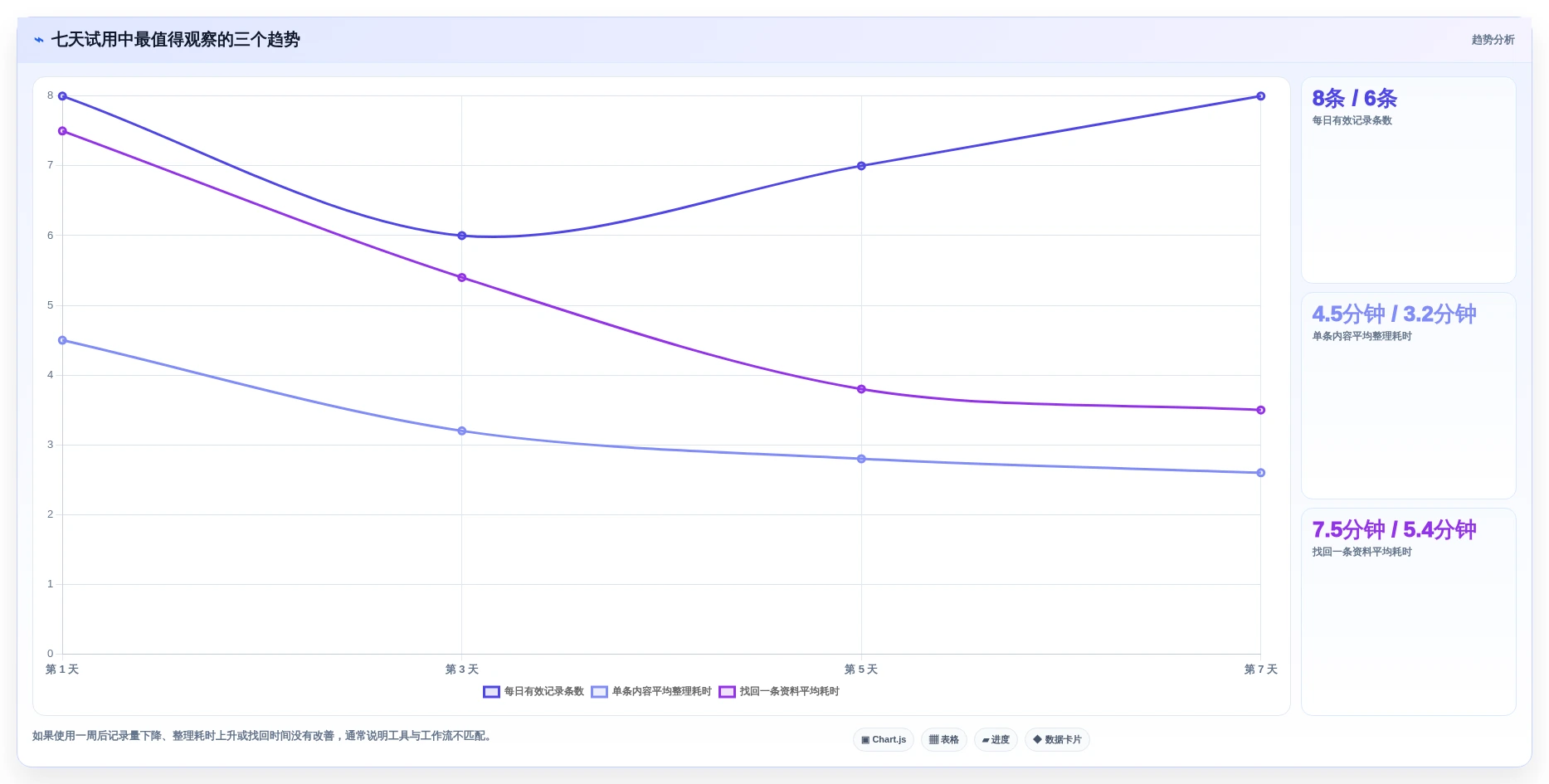Click the 趋势分析 label in the header
The image size is (1549, 784).
pyautogui.click(x=1493, y=40)
